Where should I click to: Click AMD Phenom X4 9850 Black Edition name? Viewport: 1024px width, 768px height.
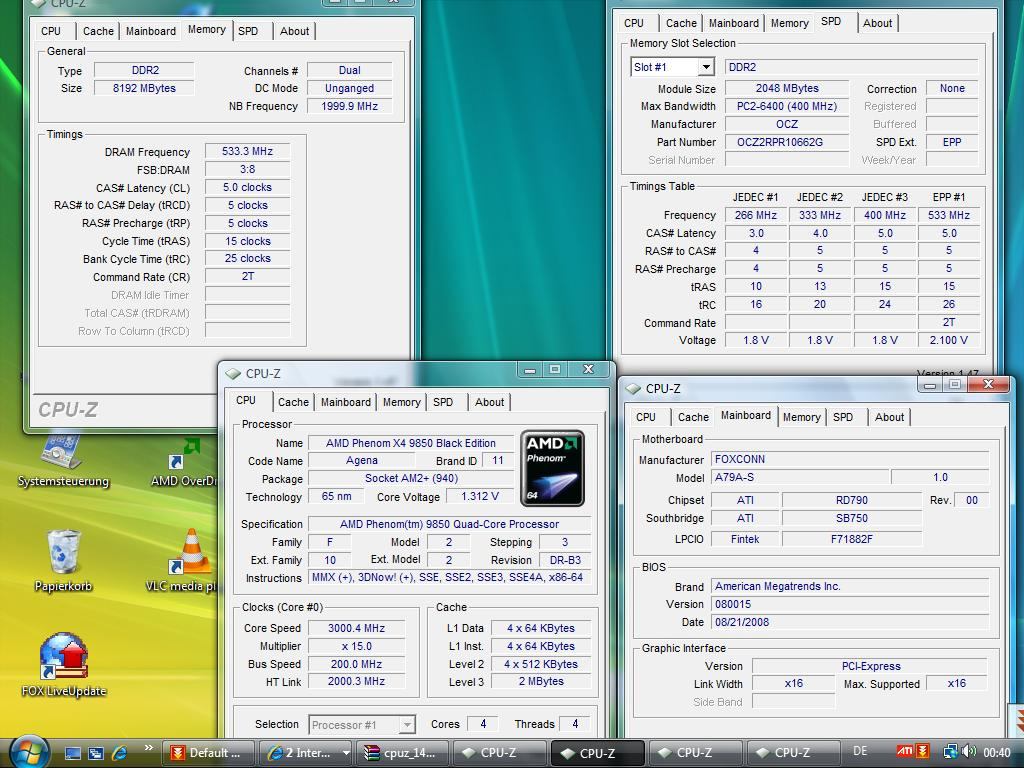(x=410, y=443)
